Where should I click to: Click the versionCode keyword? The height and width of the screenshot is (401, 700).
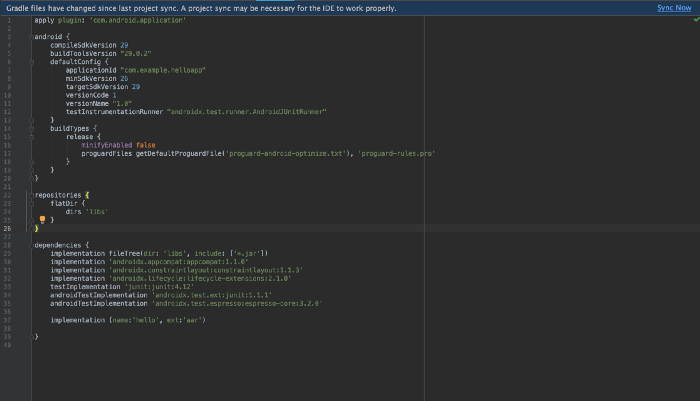pos(87,95)
